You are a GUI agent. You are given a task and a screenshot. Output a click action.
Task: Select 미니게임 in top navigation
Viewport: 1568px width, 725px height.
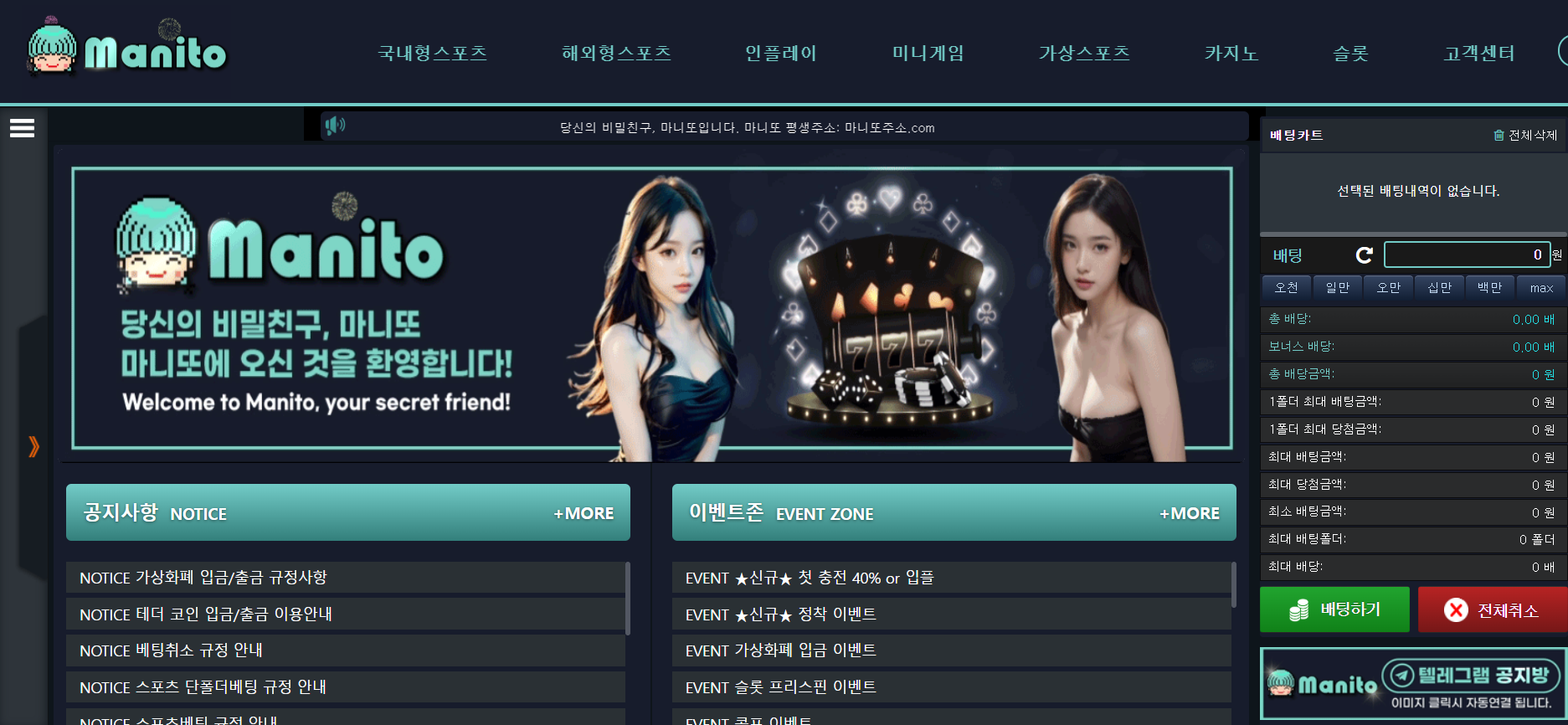tap(928, 53)
